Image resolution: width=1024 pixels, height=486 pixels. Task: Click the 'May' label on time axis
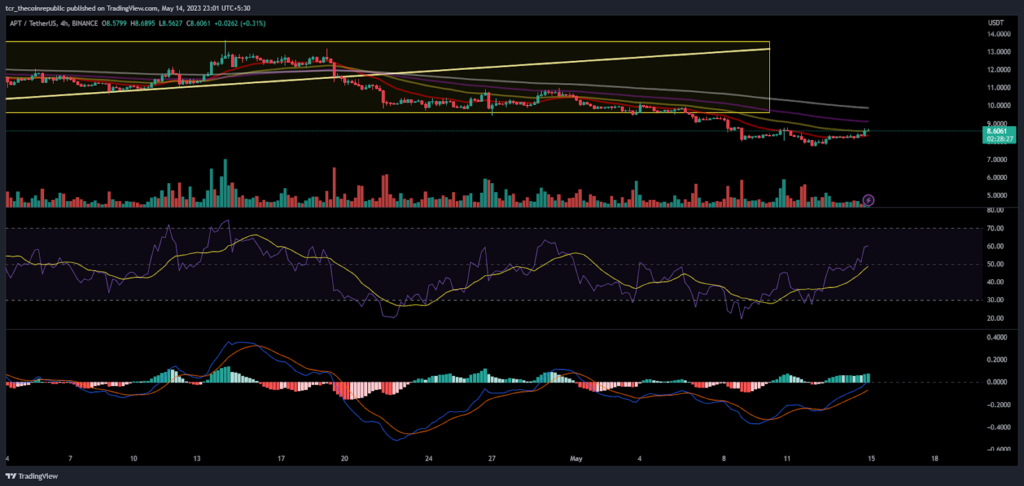[577, 459]
